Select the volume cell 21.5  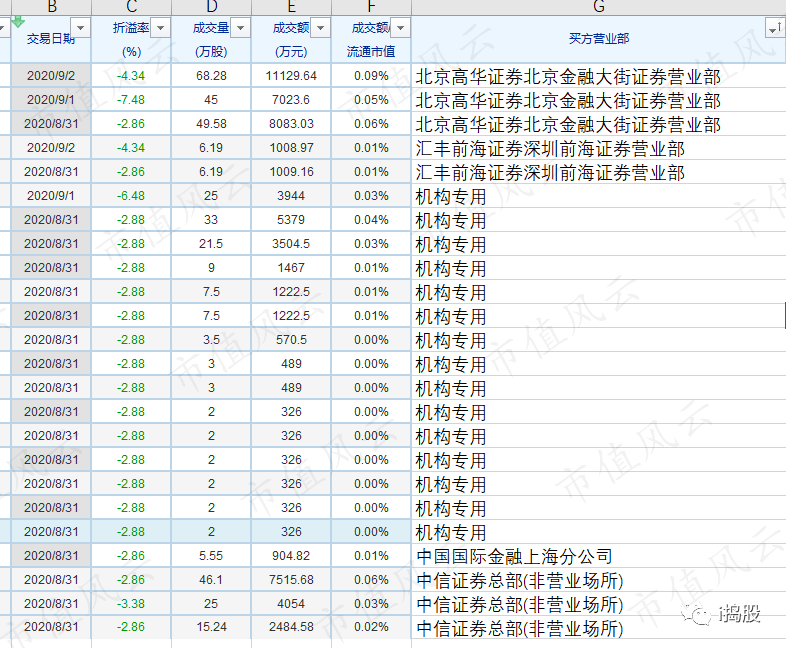tap(212, 244)
